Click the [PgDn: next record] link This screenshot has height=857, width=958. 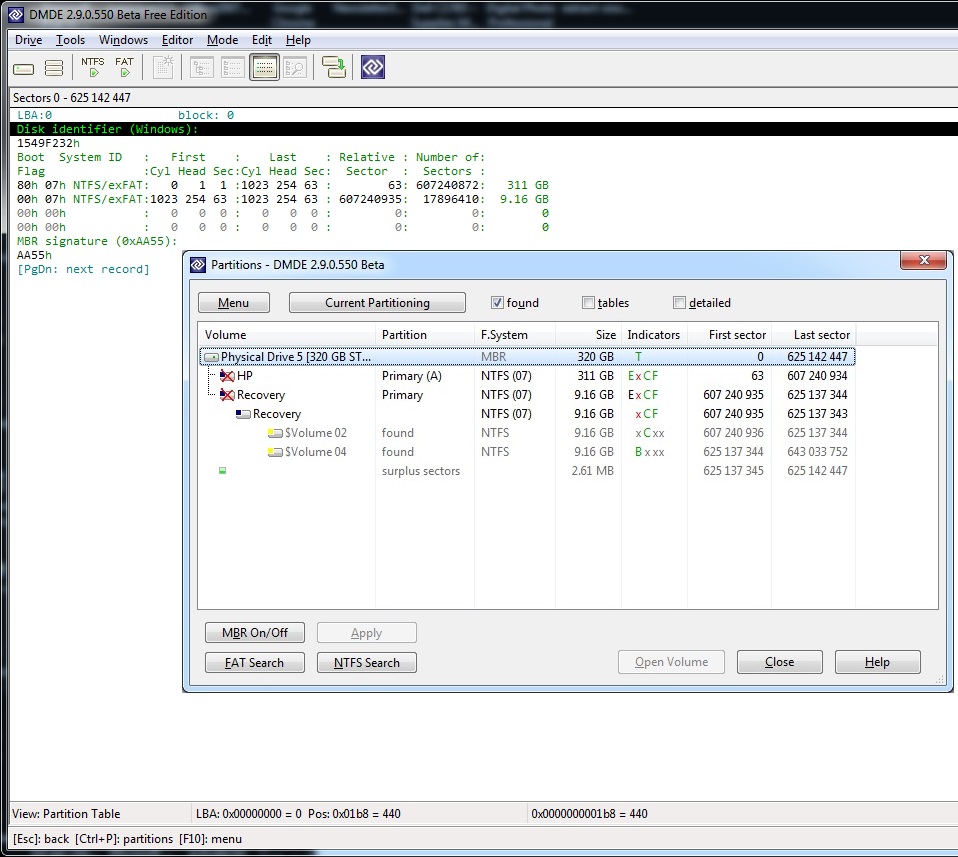pos(83,269)
